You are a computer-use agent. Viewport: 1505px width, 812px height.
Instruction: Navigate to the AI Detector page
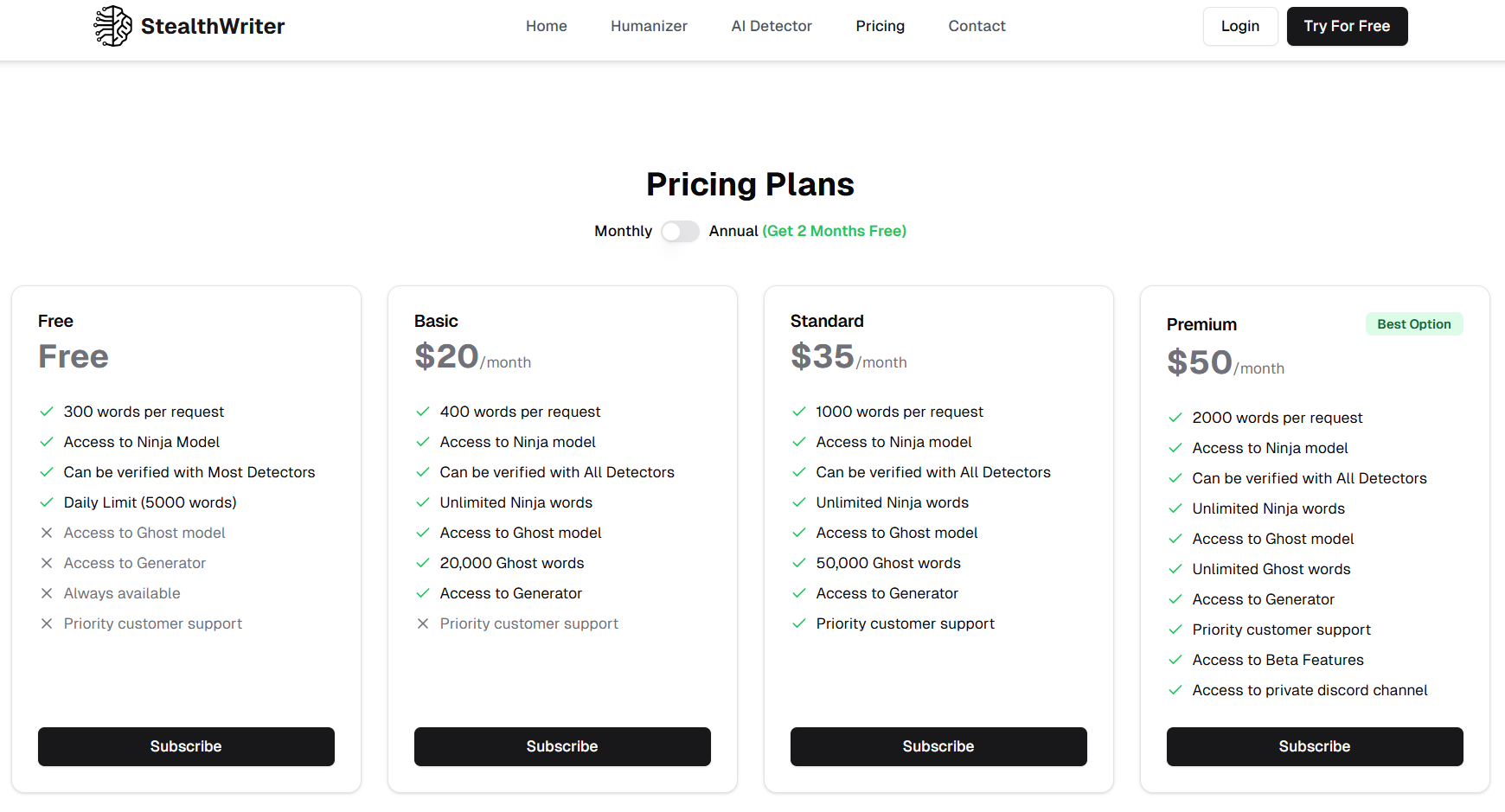(x=772, y=26)
